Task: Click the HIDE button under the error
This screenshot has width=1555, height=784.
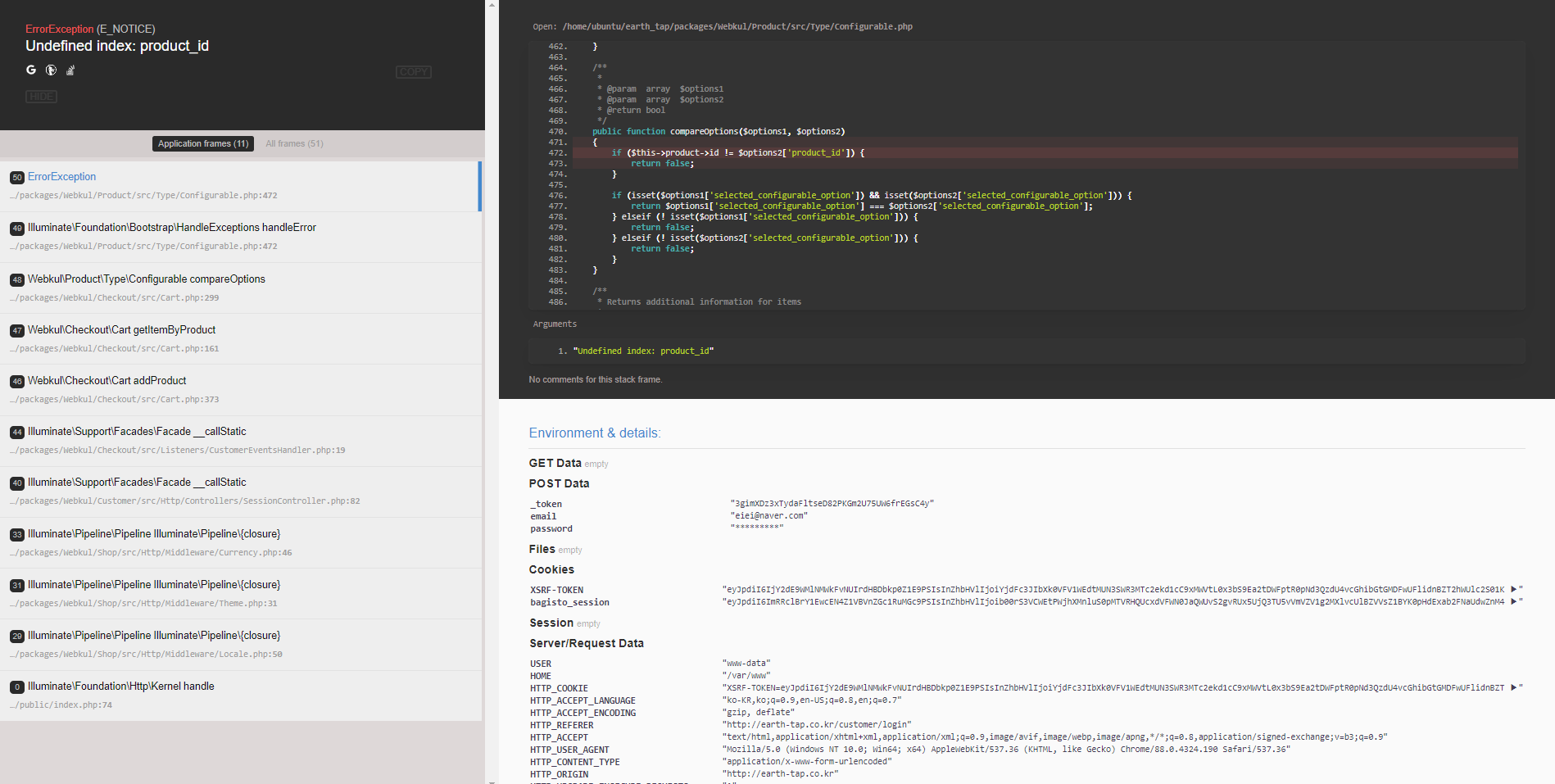Action: point(41,97)
